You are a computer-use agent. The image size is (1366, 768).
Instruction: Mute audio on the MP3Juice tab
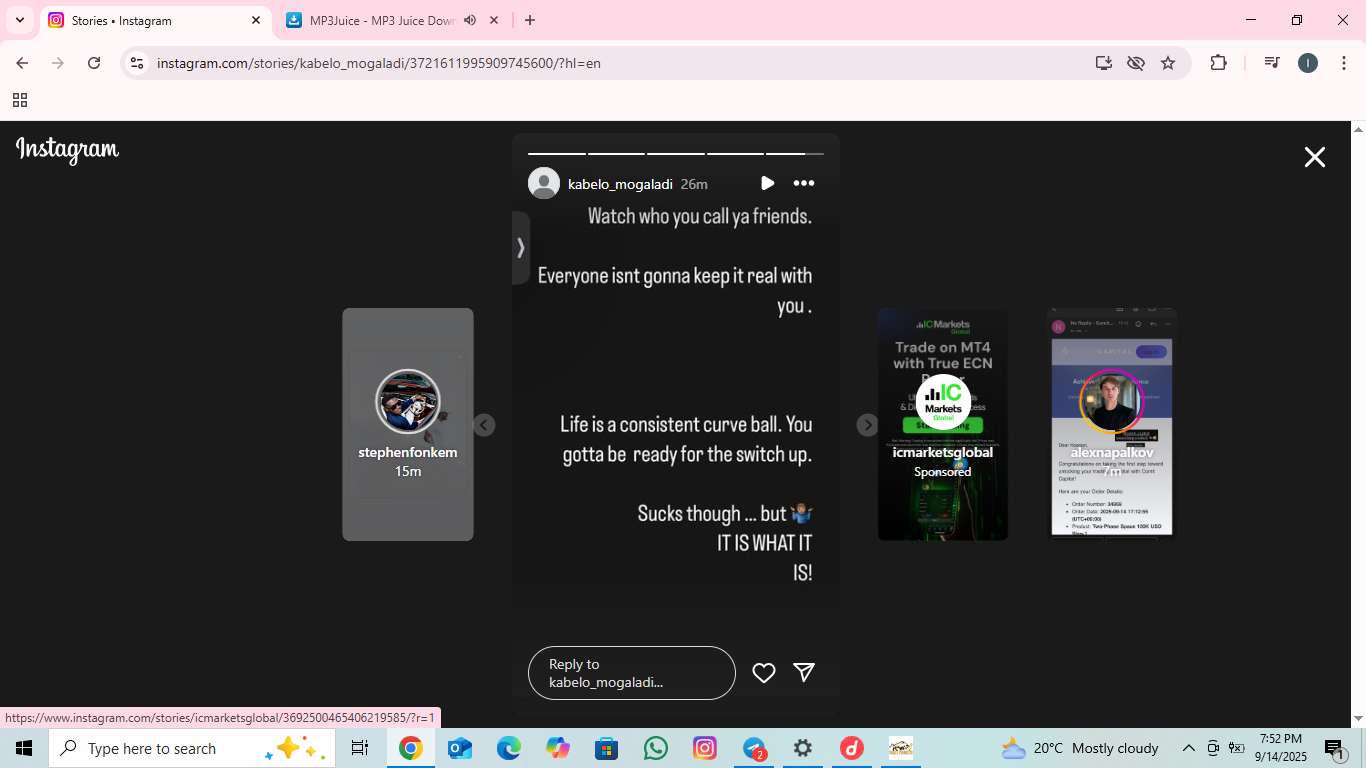470,20
